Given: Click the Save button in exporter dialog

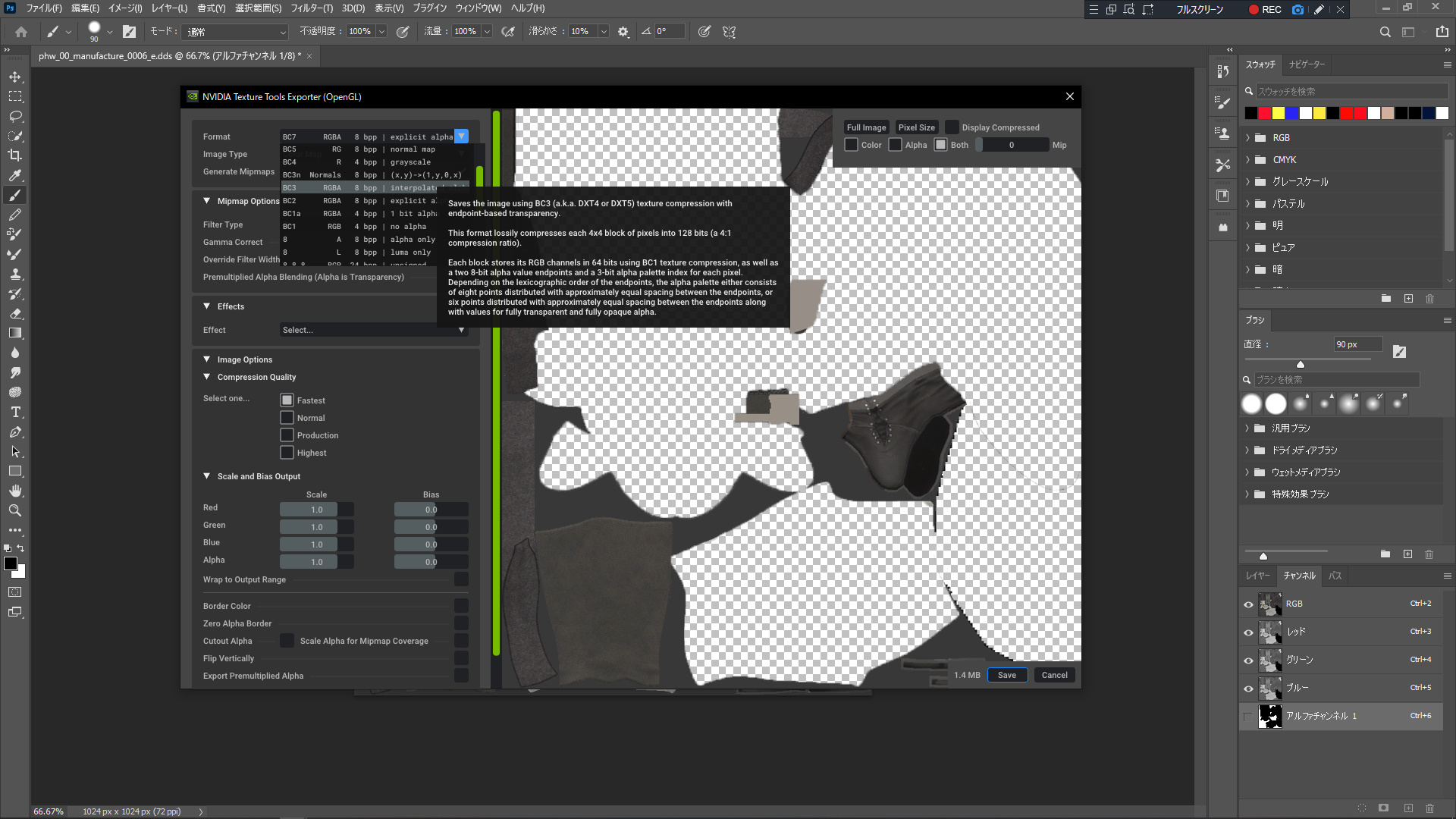Looking at the screenshot, I should (1006, 675).
